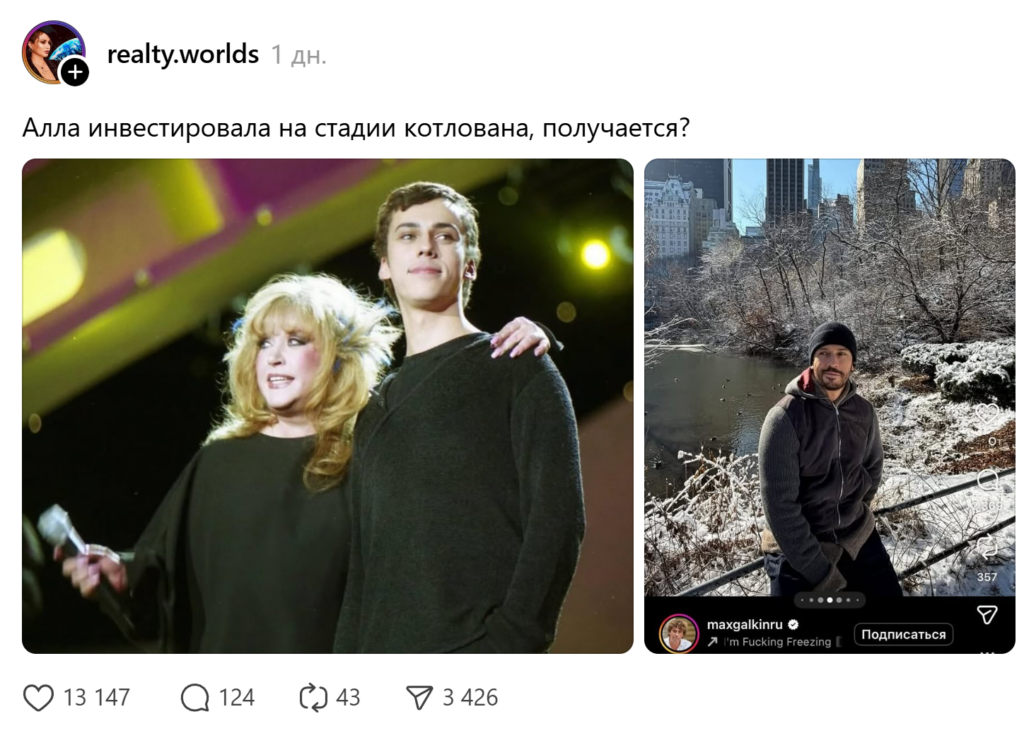Open the concert stage photo
Image resolution: width=1024 pixels, height=731 pixels.
pos(328,406)
